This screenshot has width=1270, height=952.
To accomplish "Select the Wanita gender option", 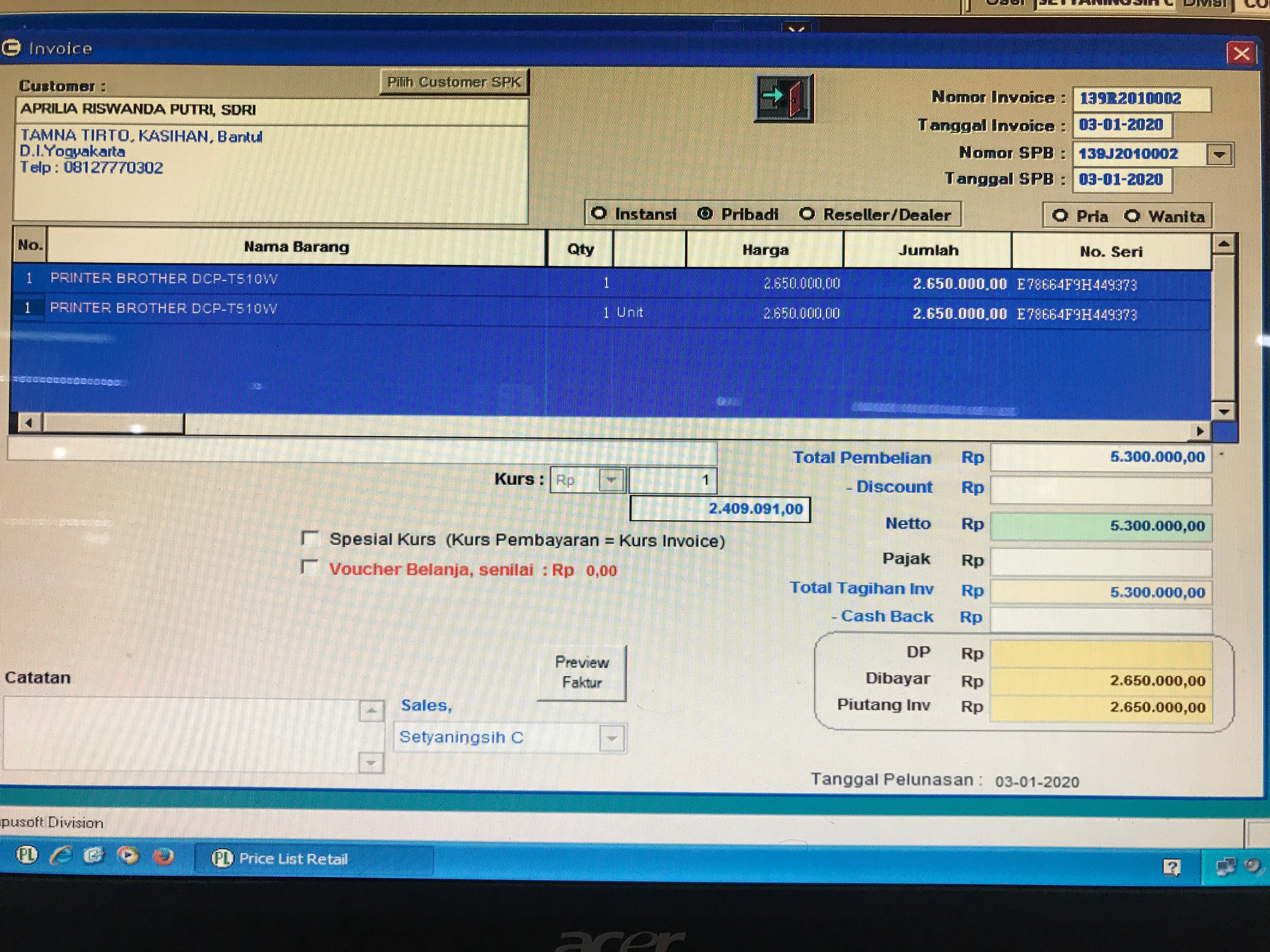I will (1132, 216).
